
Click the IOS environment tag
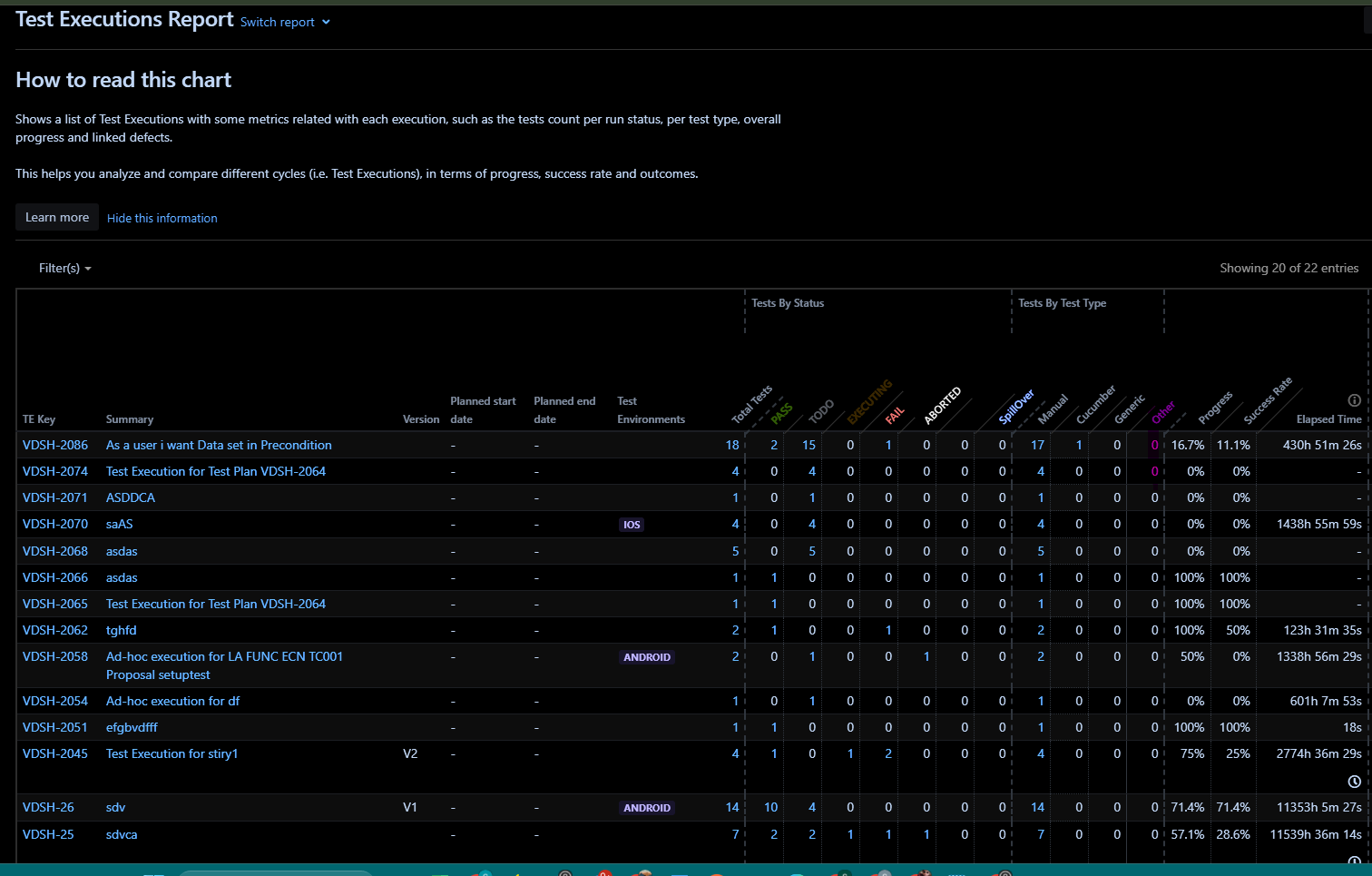(632, 525)
